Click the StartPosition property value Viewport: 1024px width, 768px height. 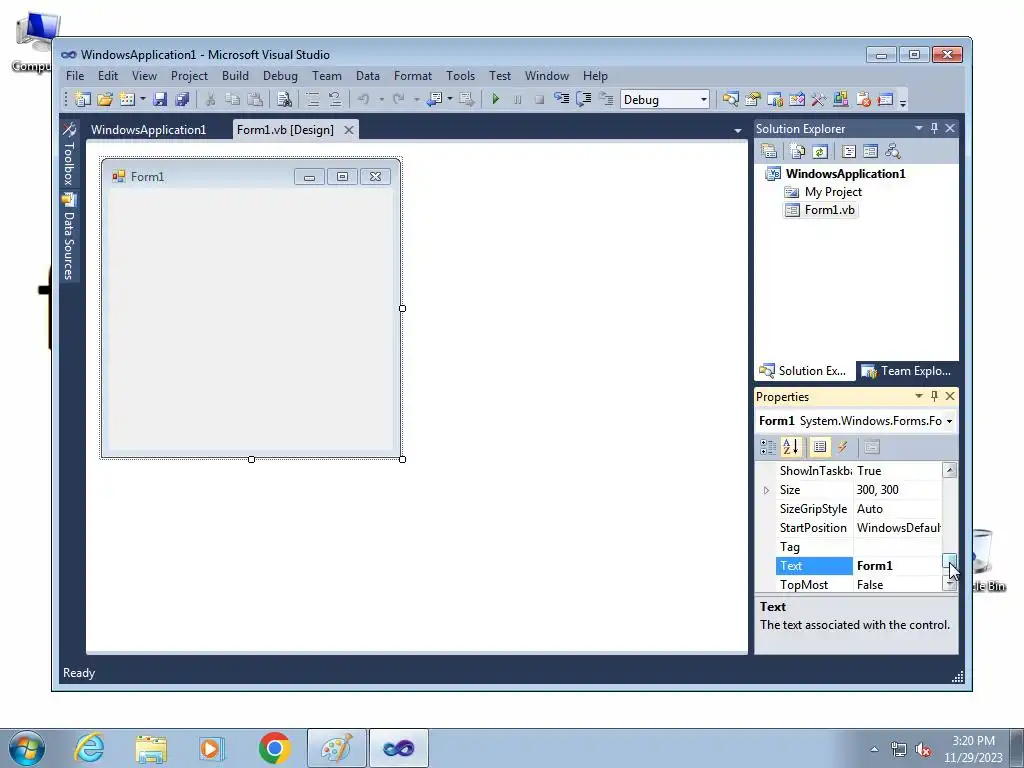click(x=897, y=528)
